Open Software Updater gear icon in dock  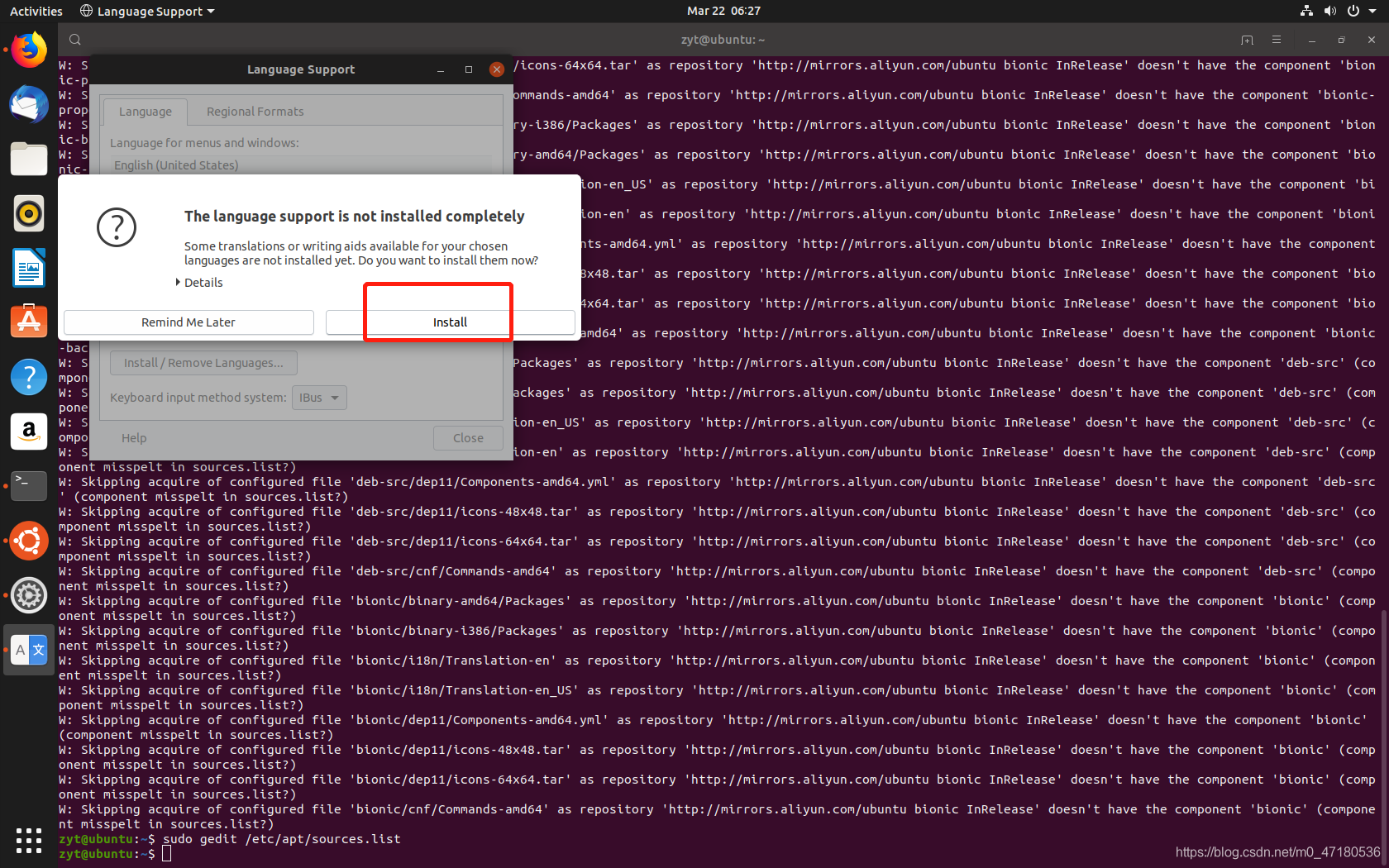point(29,595)
